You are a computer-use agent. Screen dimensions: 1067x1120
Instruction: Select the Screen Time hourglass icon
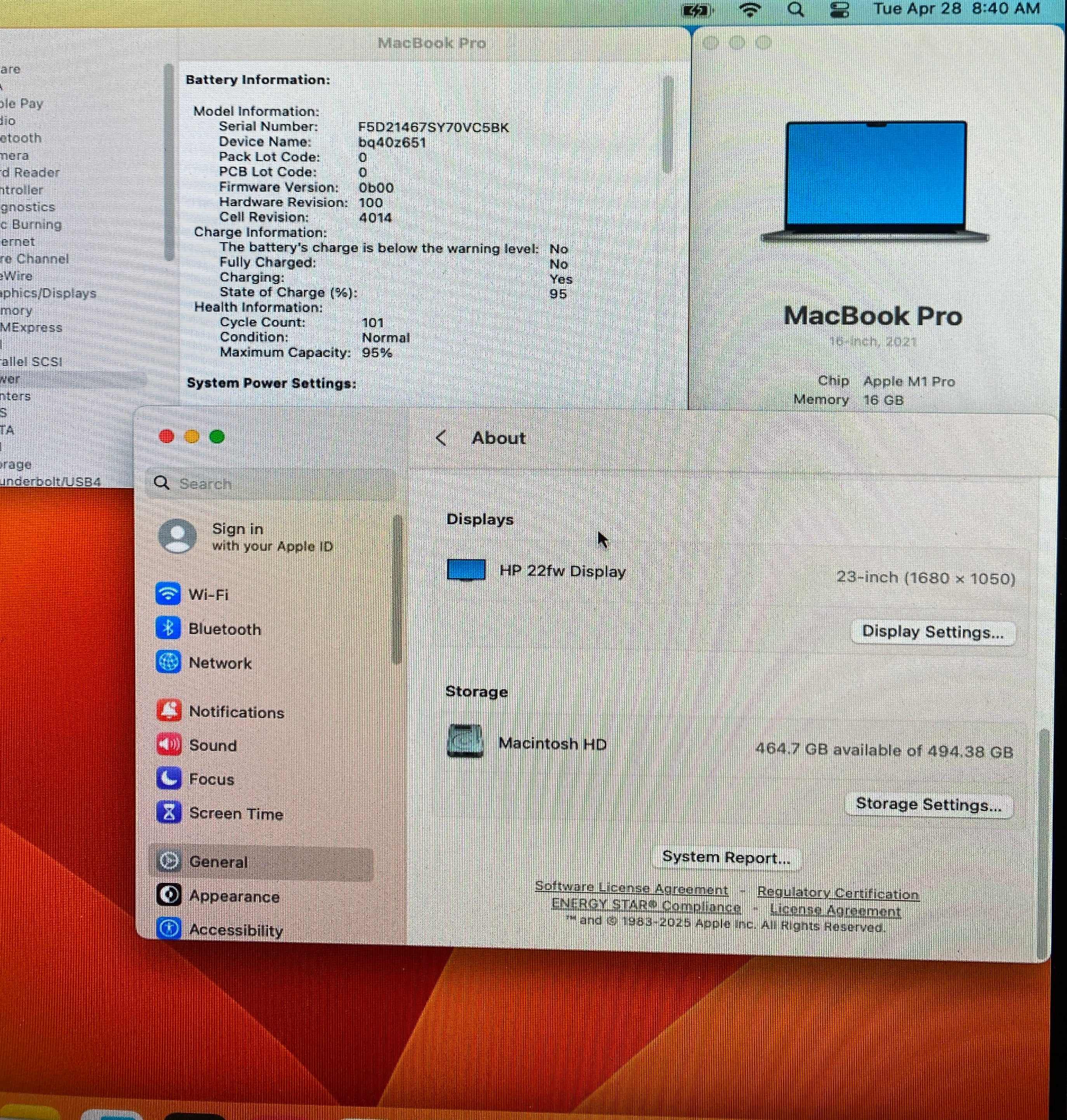pyautogui.click(x=169, y=813)
